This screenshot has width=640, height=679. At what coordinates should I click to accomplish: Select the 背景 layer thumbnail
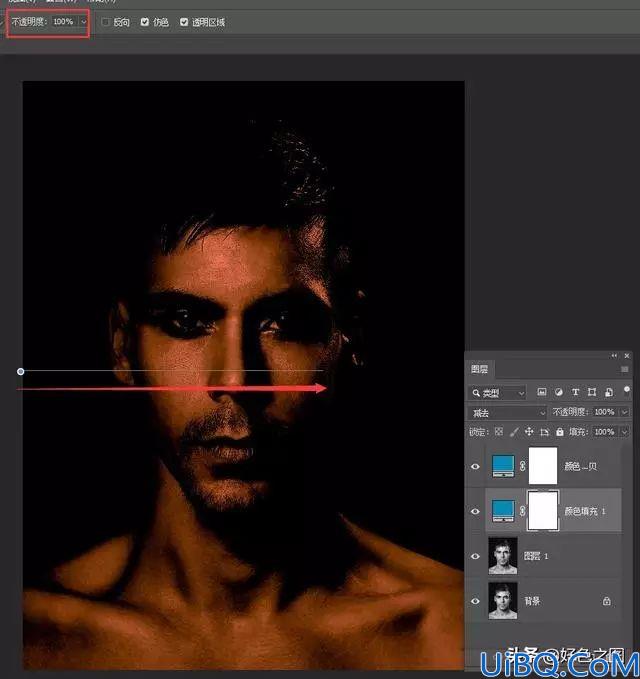click(x=503, y=601)
